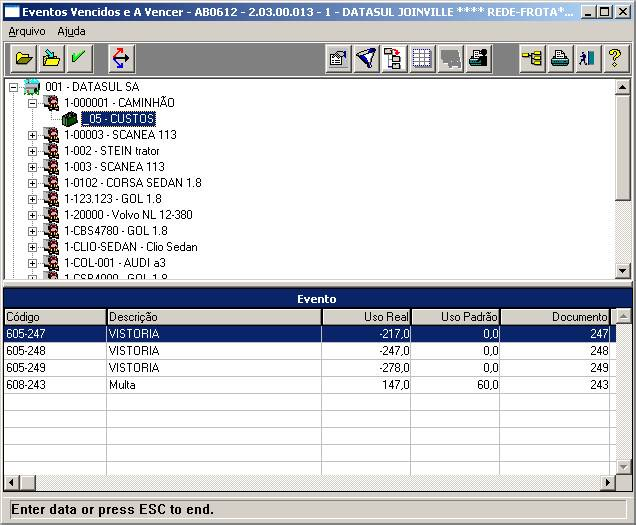
Task: Select the 1-0102 - CORSA SEDAN 1.8 item
Action: click(x=133, y=183)
